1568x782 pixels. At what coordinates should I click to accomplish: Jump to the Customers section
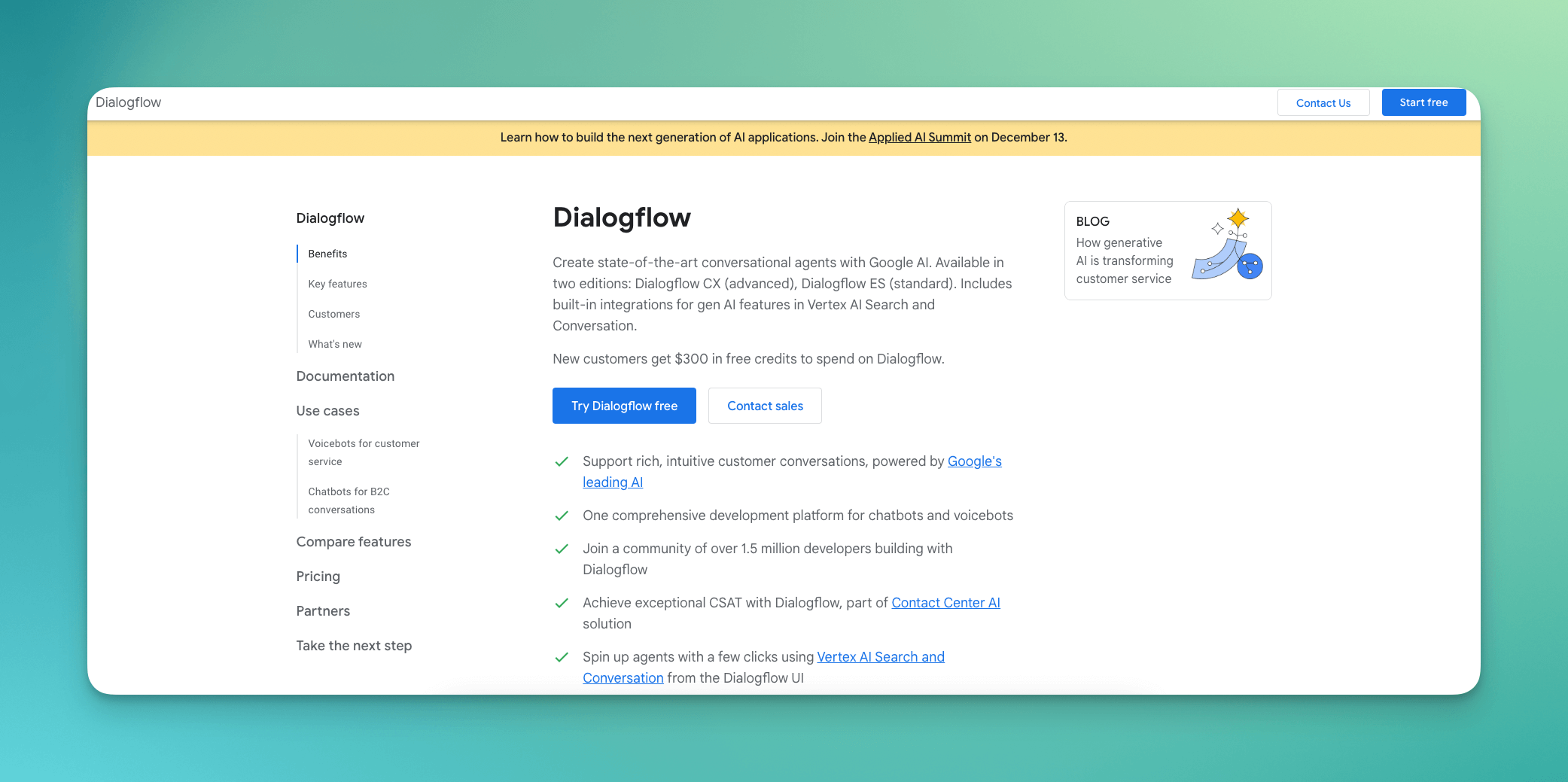pyautogui.click(x=333, y=314)
